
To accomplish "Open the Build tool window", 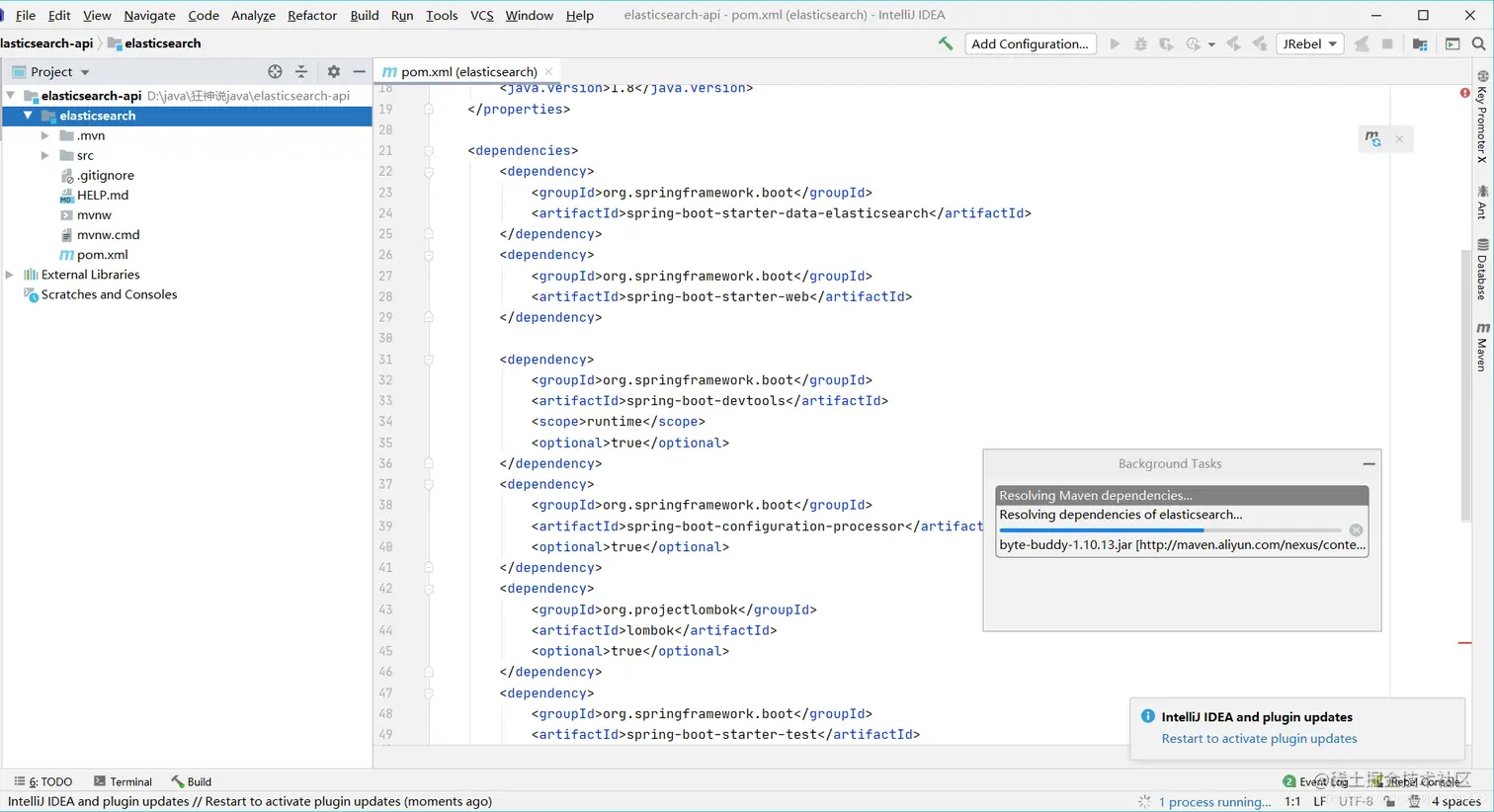I will click(x=191, y=781).
